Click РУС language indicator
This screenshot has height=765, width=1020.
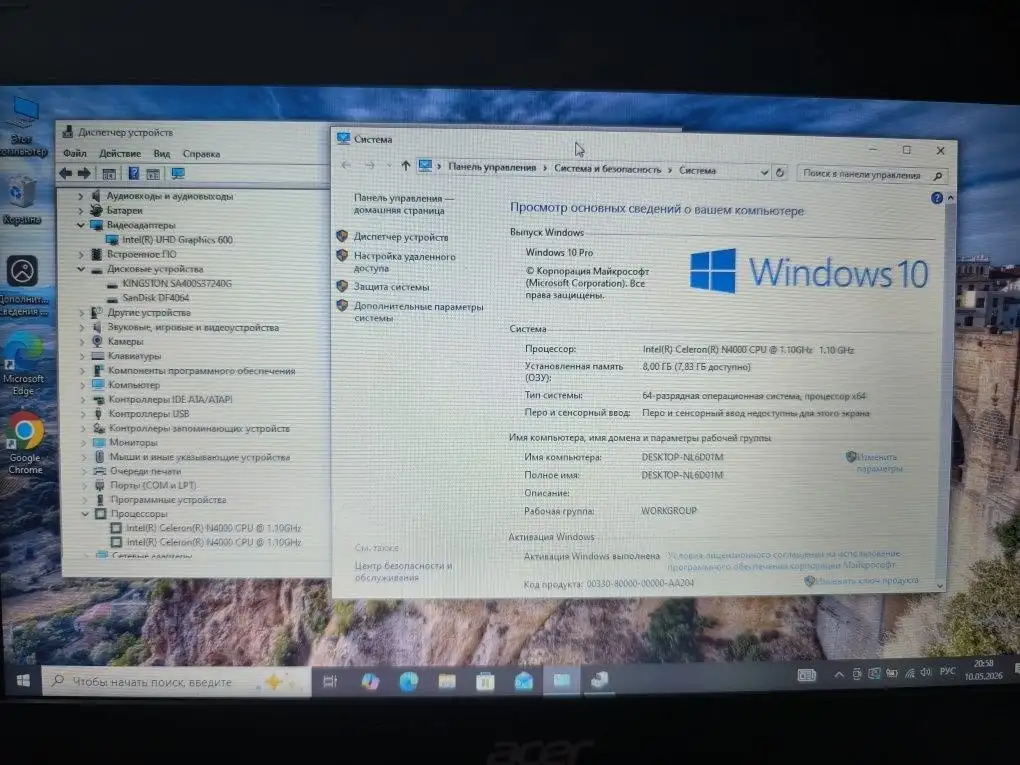(x=947, y=671)
